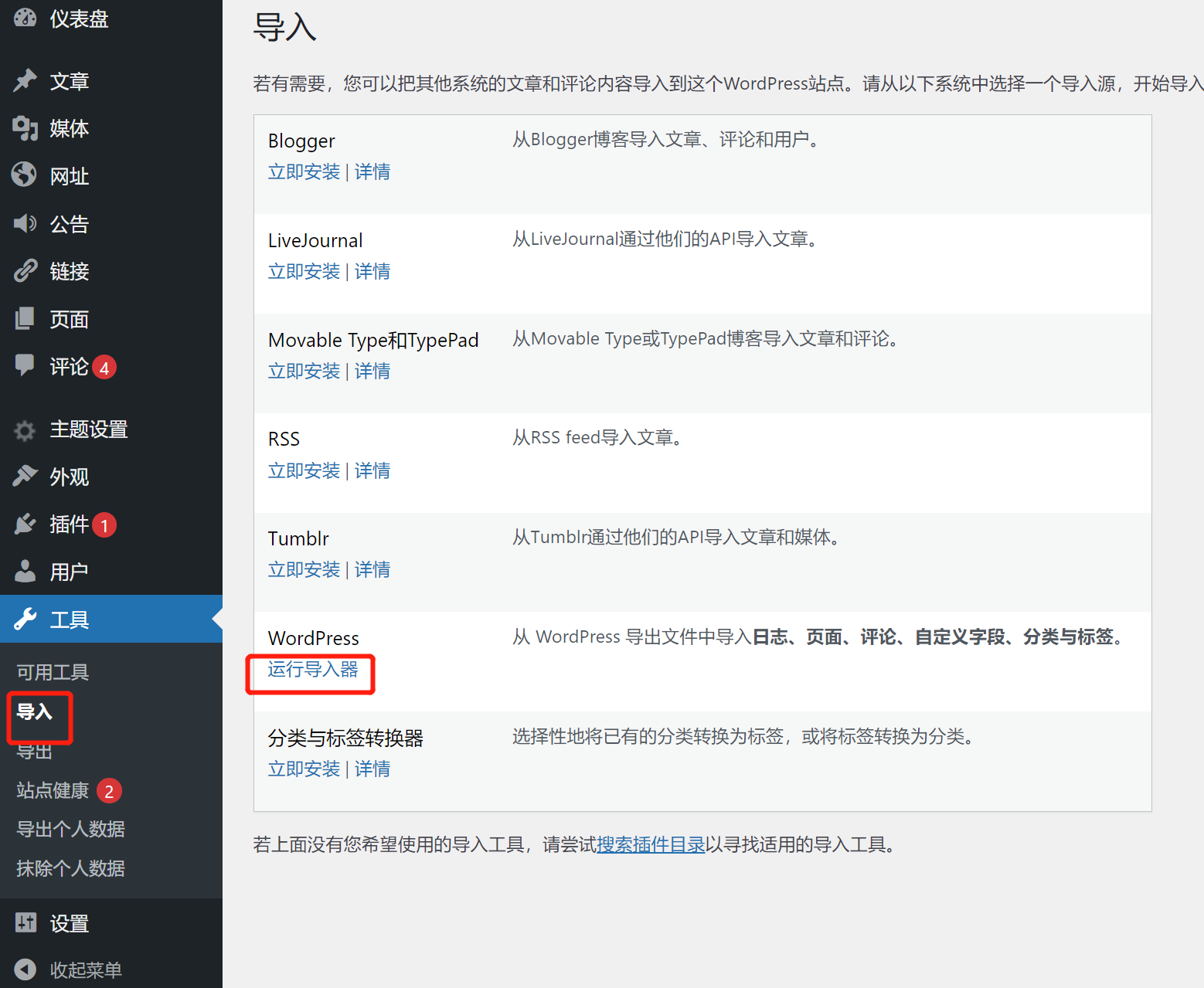Image resolution: width=1204 pixels, height=988 pixels.
Task: Install the RSS importer via 立即安装
Action: coord(304,470)
